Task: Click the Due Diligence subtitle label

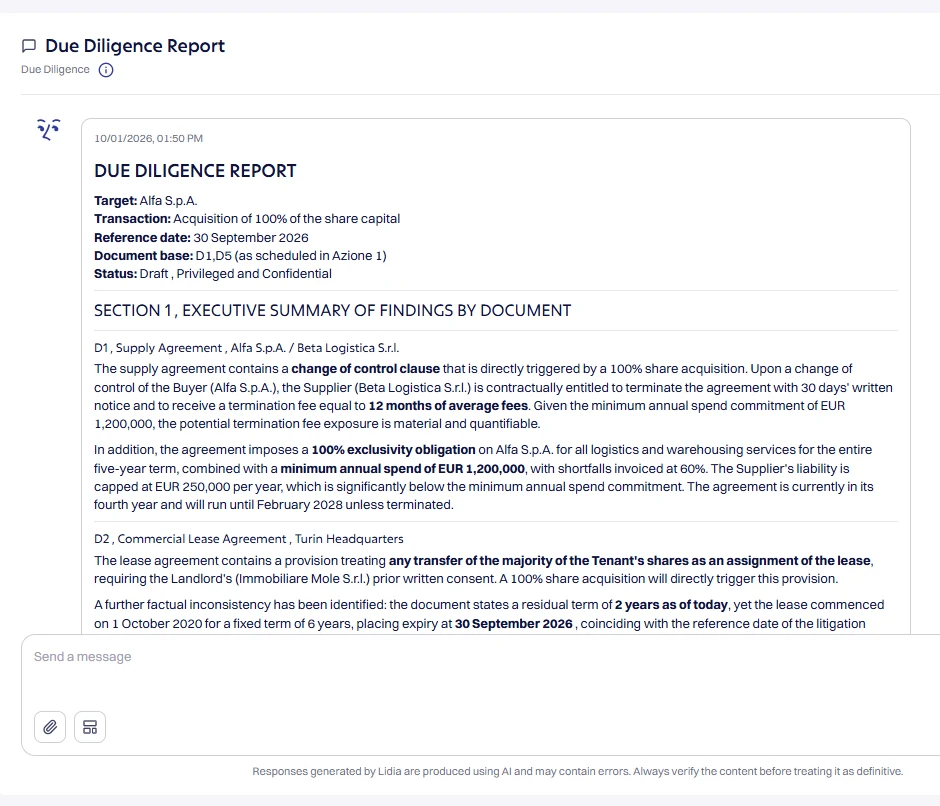Action: coord(55,70)
